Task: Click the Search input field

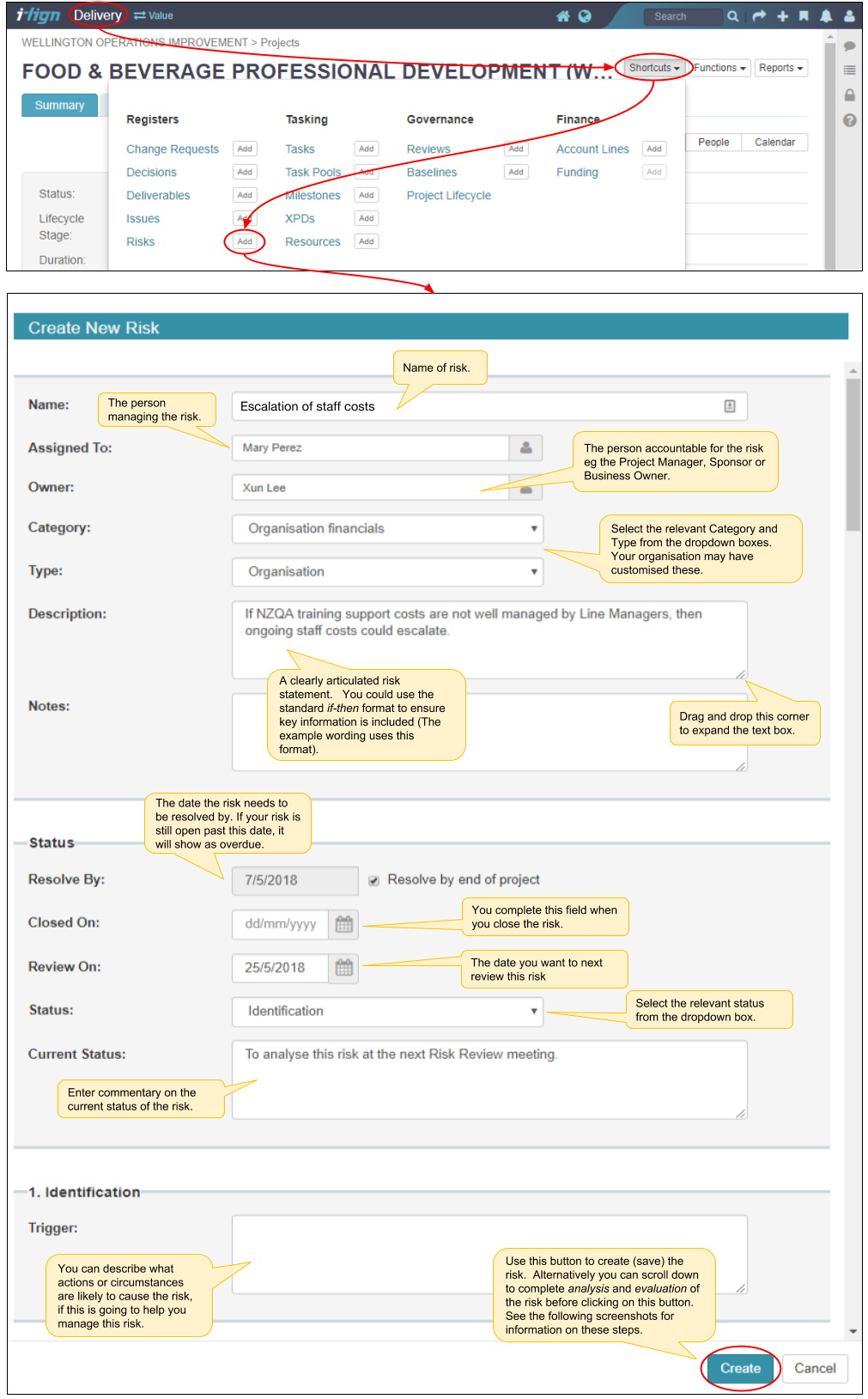Action: 683,16
